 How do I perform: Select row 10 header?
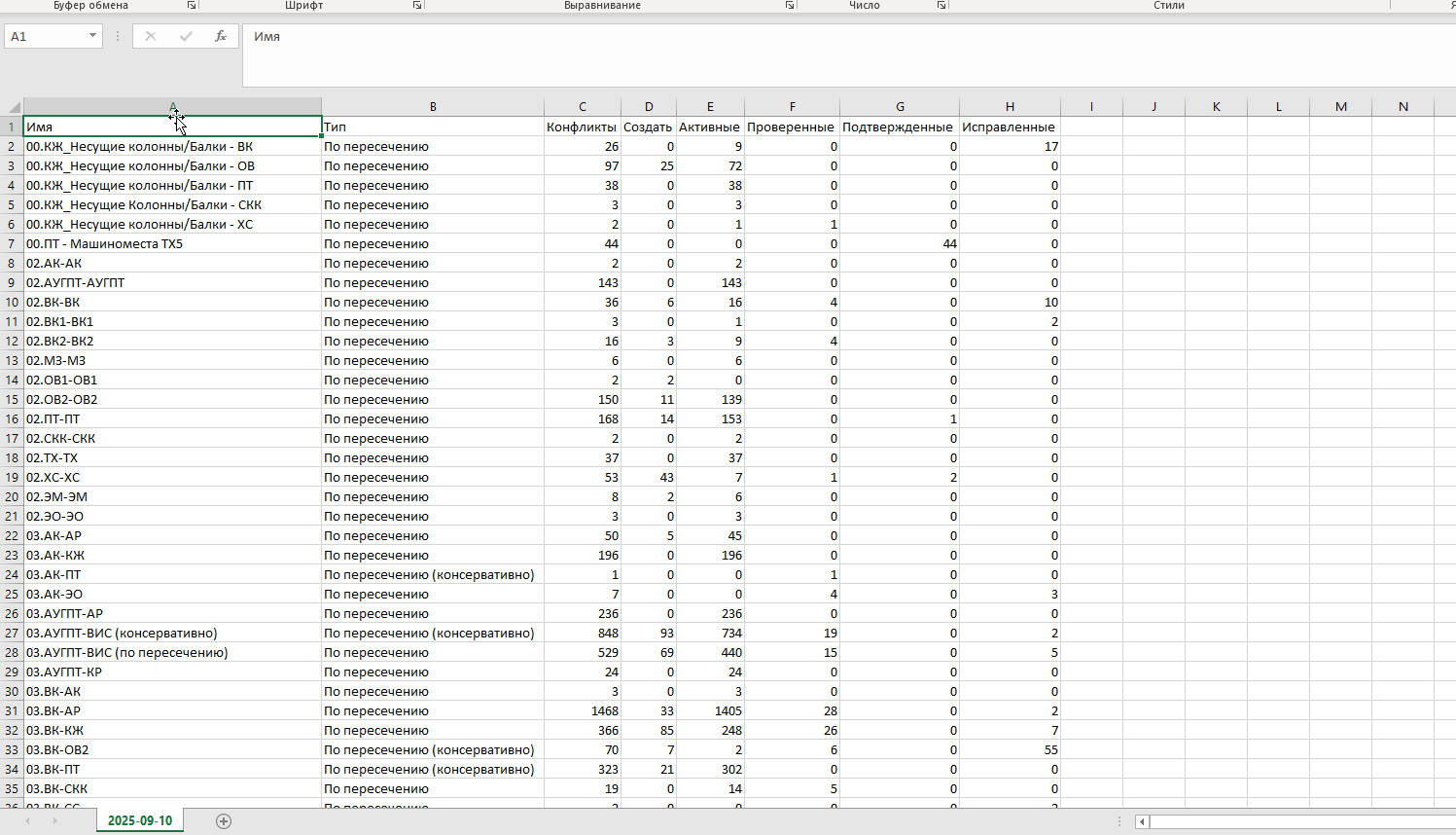pos(12,303)
